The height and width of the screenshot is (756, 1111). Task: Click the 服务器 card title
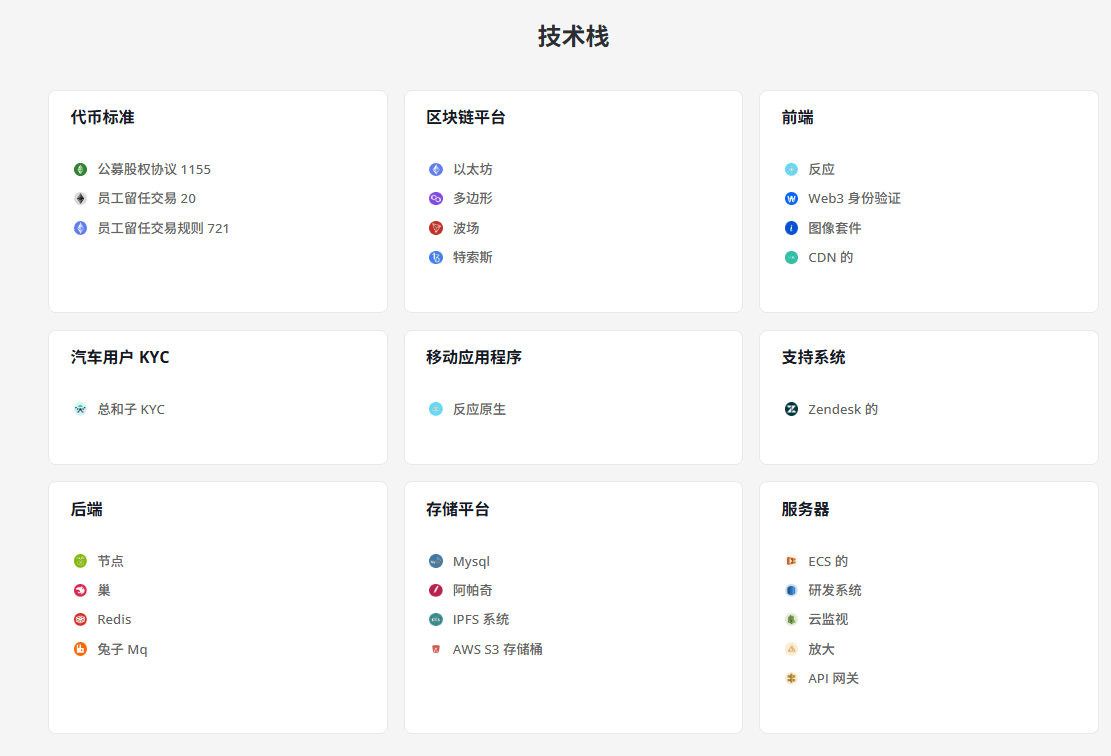[805, 510]
